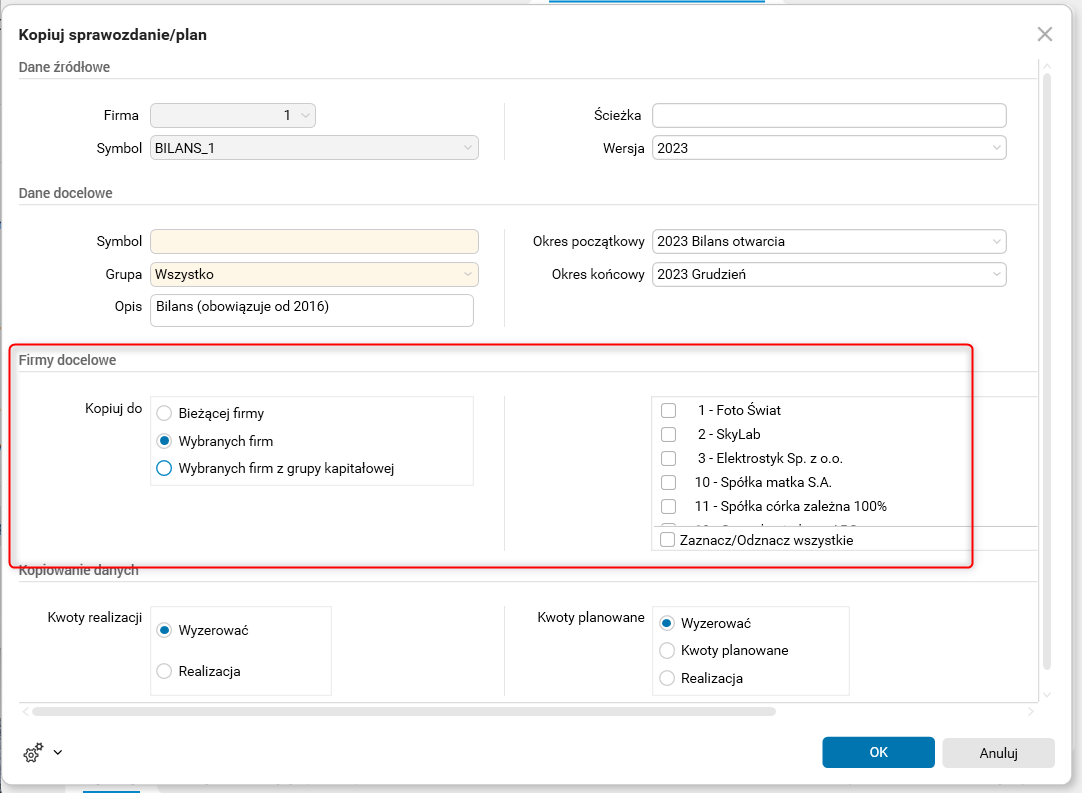Select the Kwoty planowane radio option

(668, 650)
